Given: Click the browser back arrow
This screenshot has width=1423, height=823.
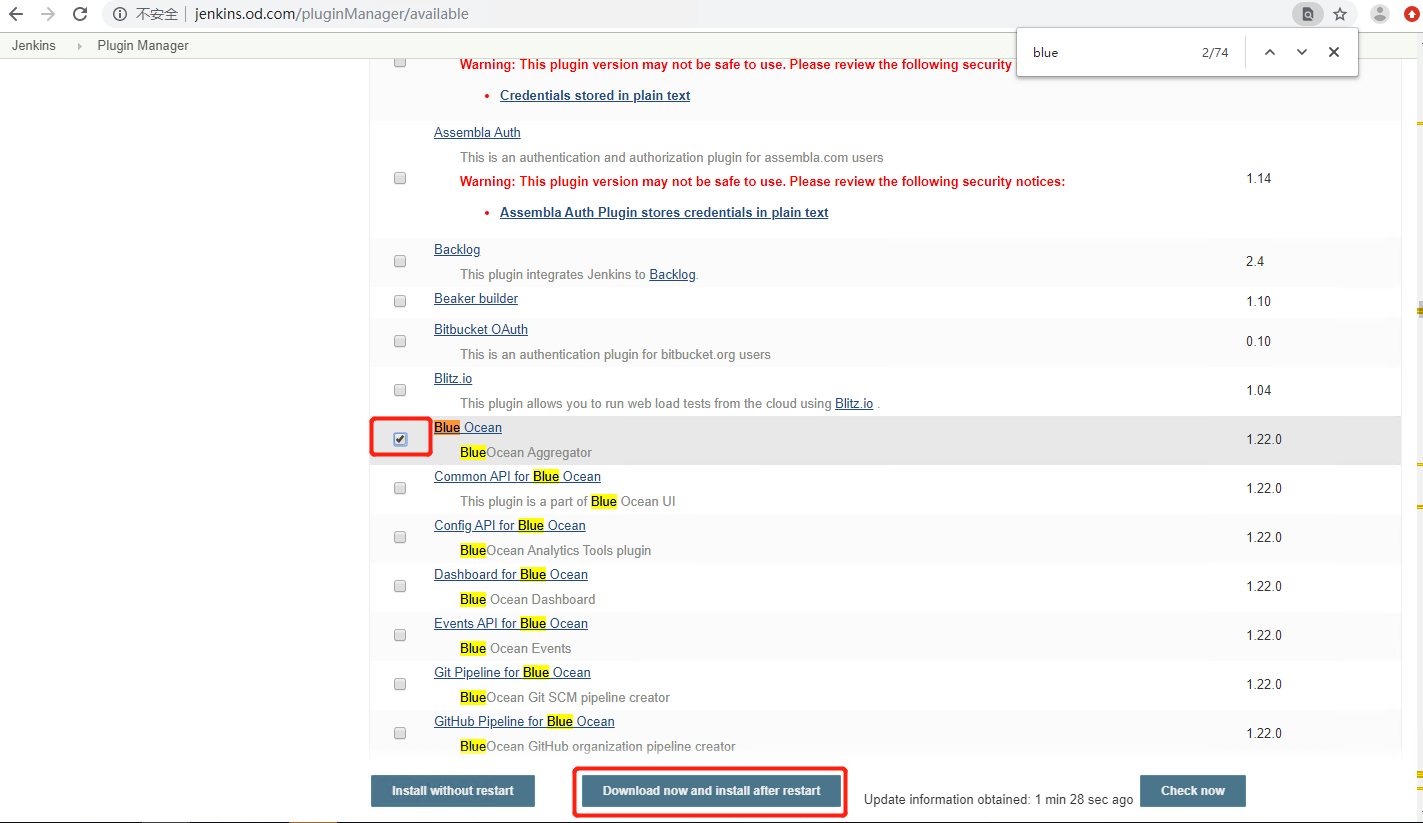Looking at the screenshot, I should (x=16, y=14).
